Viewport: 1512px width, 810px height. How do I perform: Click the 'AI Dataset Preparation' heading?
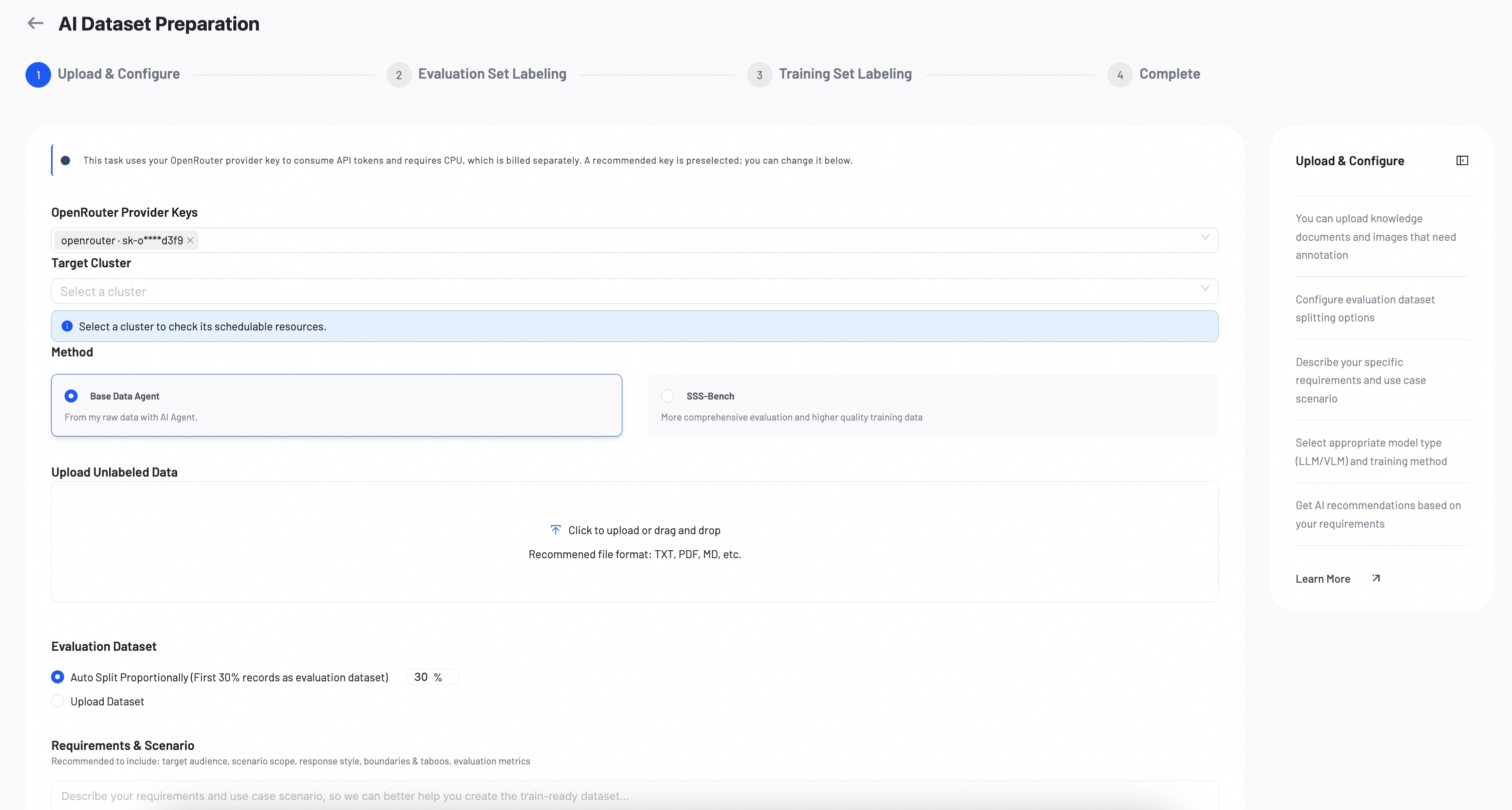[x=159, y=24]
